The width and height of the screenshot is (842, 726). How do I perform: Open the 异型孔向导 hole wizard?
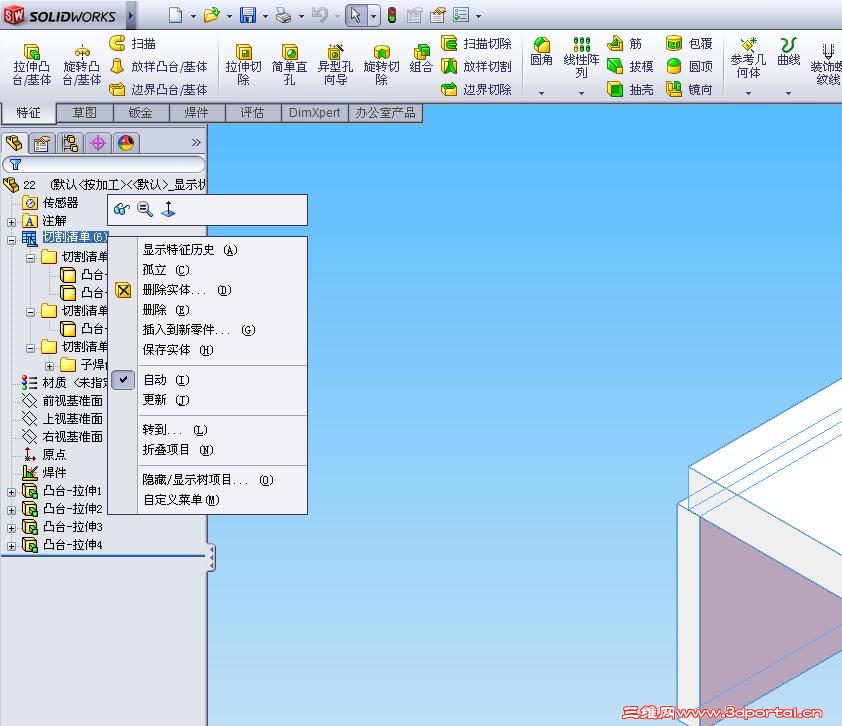pos(335,65)
